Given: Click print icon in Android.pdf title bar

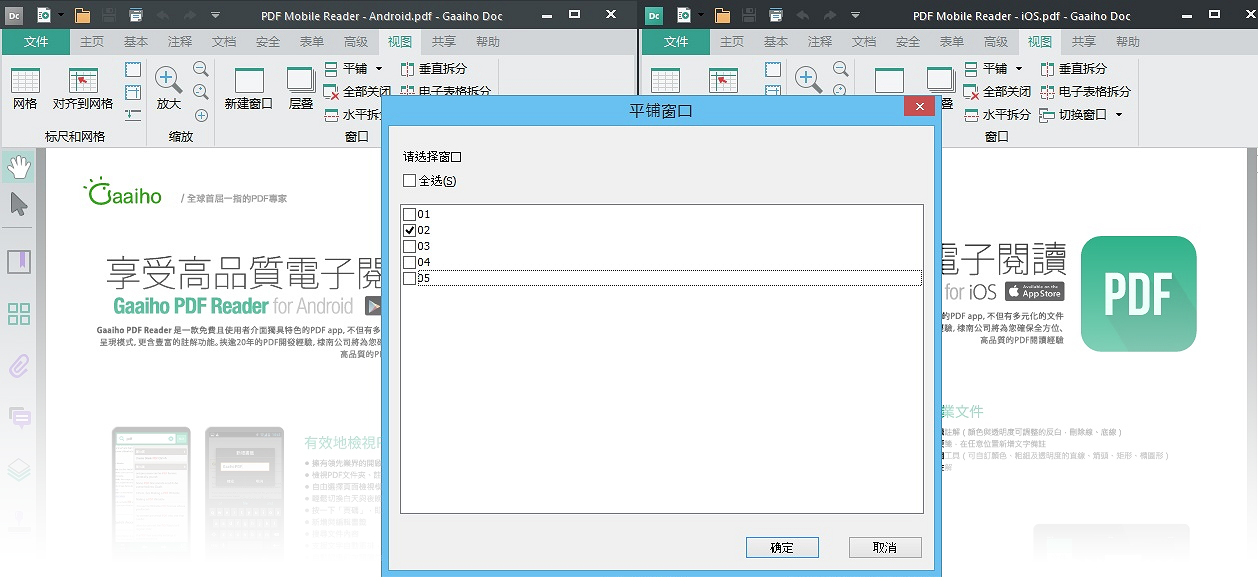Looking at the screenshot, I should coord(136,15).
